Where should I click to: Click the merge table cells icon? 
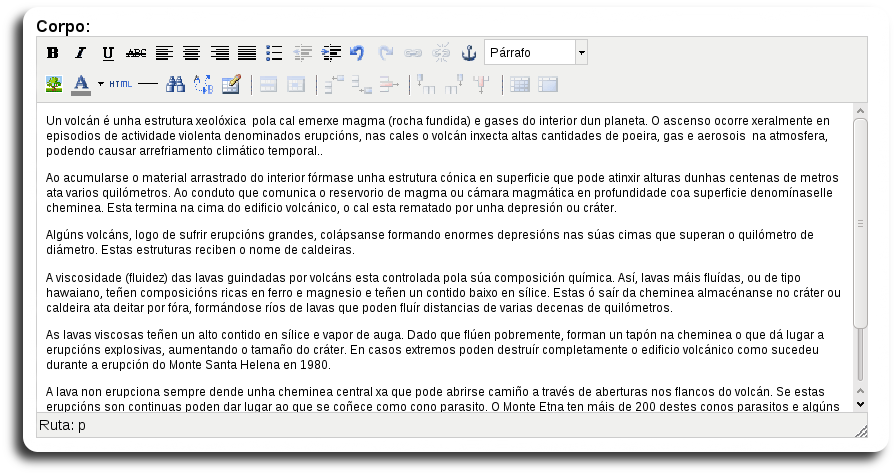click(547, 85)
